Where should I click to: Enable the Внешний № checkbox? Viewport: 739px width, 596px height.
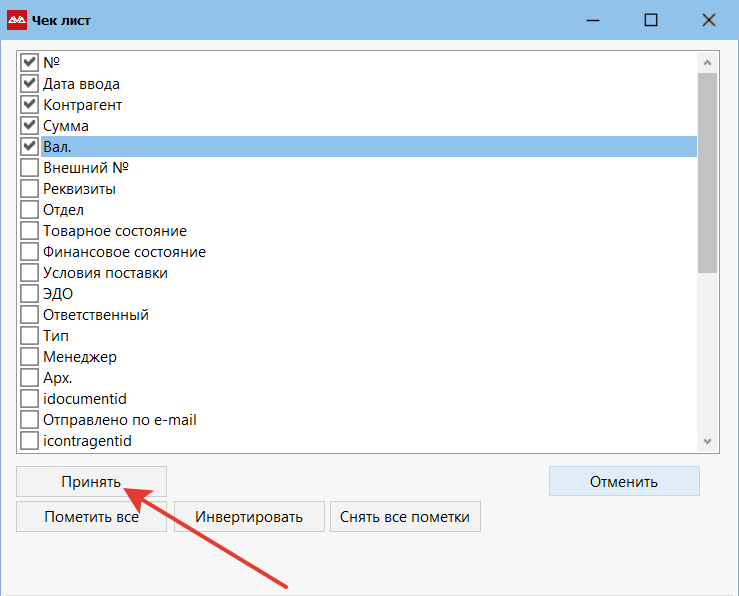point(29,168)
